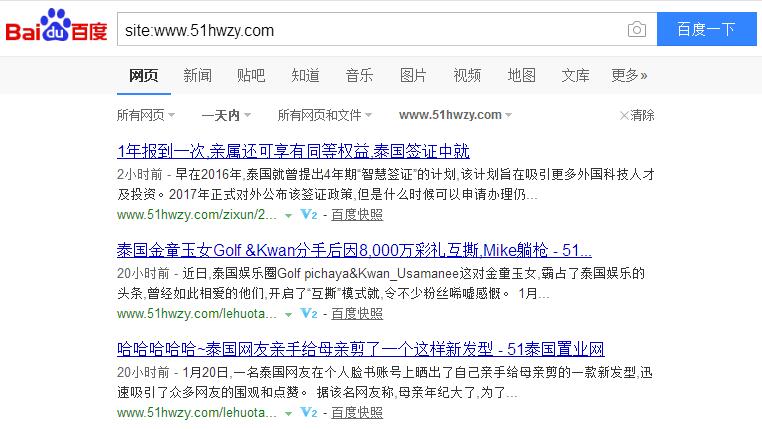Open the 贴吧 tab

pos(251,75)
